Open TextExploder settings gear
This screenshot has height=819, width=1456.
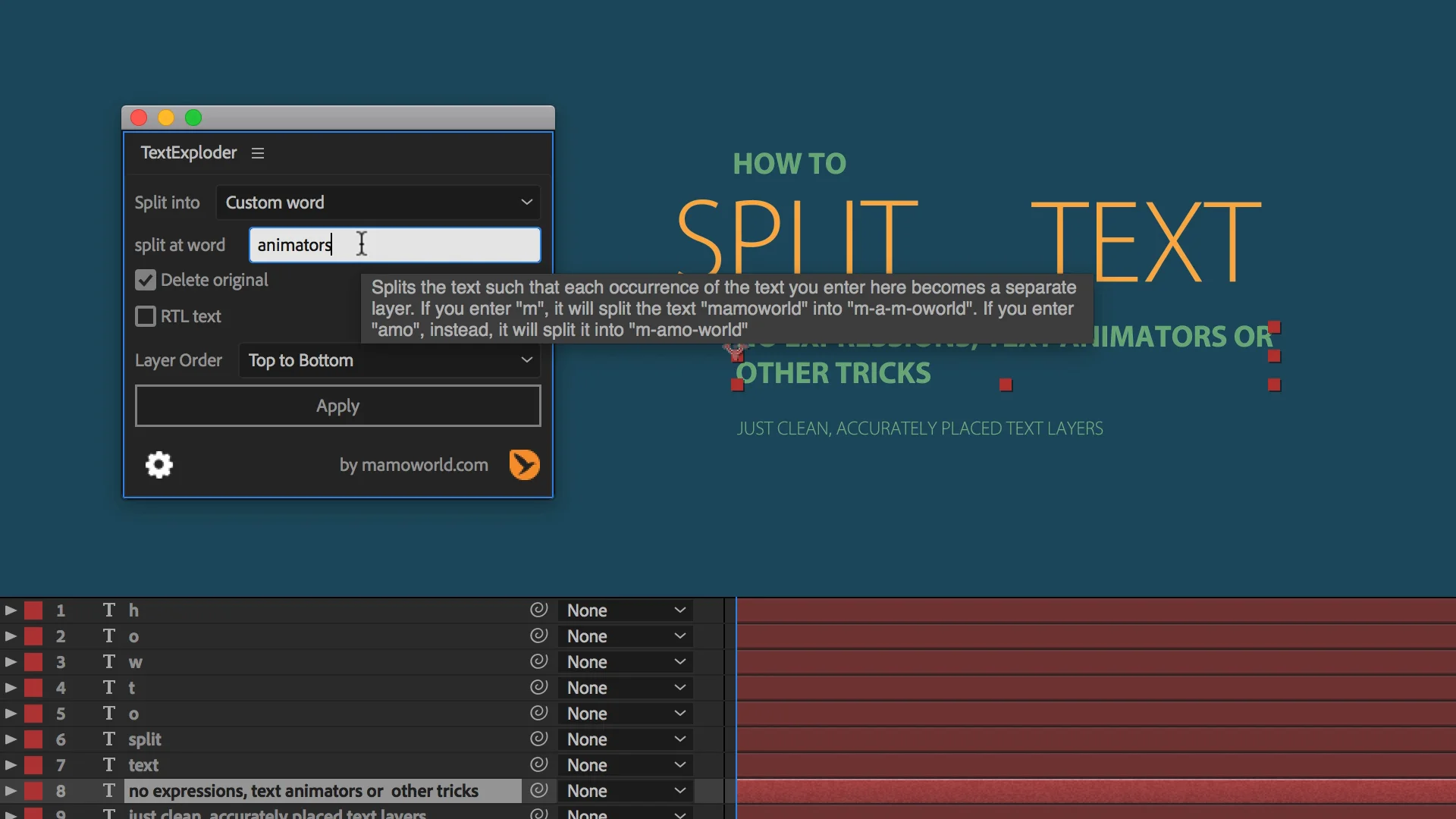click(x=159, y=465)
